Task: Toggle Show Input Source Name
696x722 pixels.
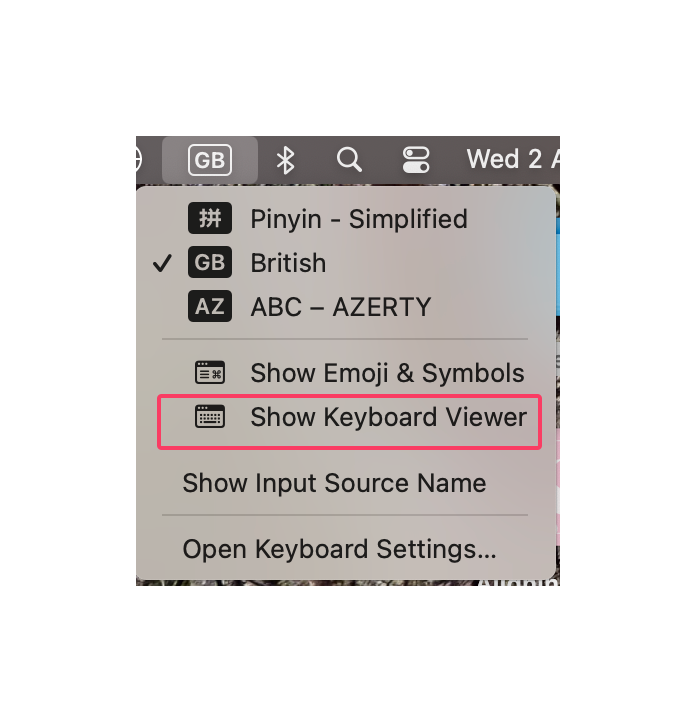Action: (346, 483)
